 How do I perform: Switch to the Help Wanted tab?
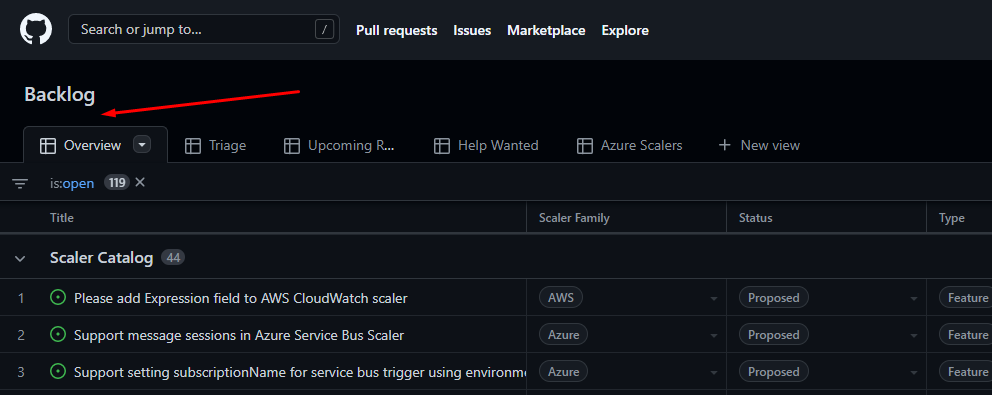pyautogui.click(x=486, y=146)
